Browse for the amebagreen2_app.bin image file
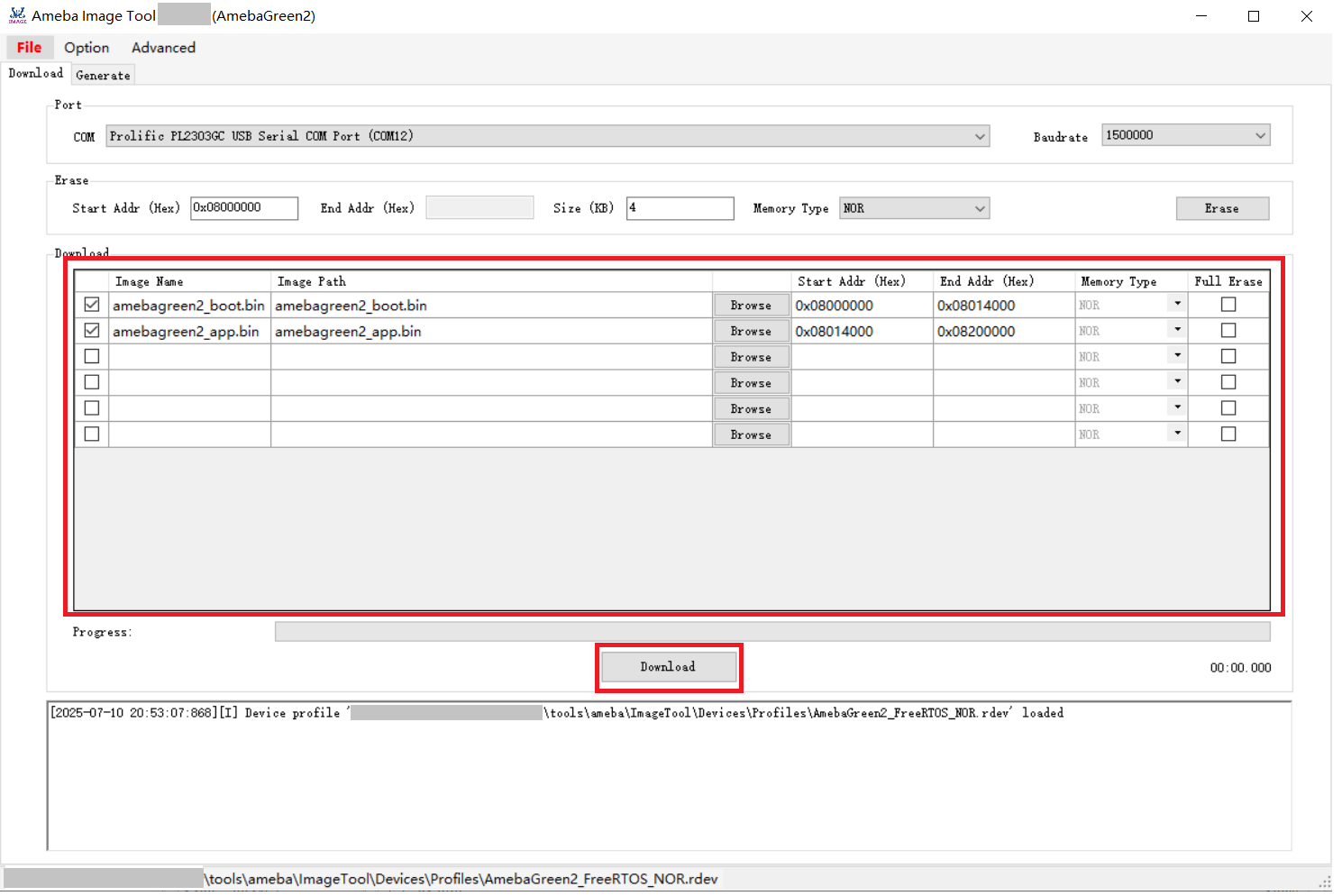The width and height of the screenshot is (1342, 896). (751, 332)
